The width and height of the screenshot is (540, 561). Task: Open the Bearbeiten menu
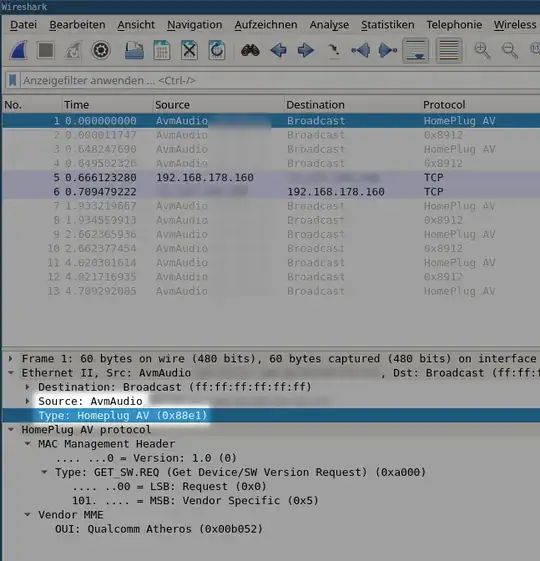(77, 25)
